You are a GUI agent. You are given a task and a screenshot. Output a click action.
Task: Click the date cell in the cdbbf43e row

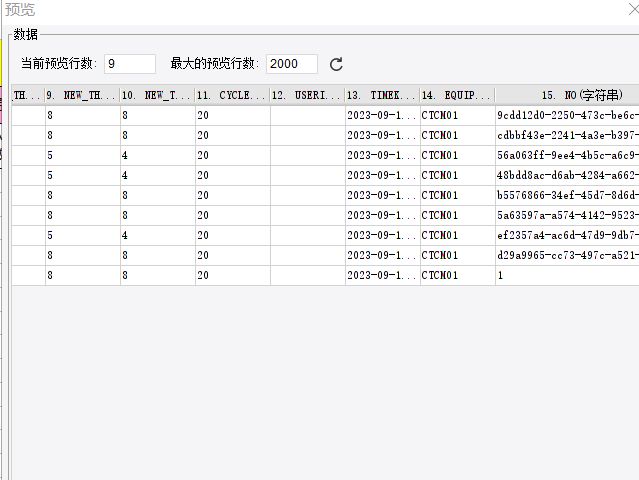pyautogui.click(x=383, y=135)
